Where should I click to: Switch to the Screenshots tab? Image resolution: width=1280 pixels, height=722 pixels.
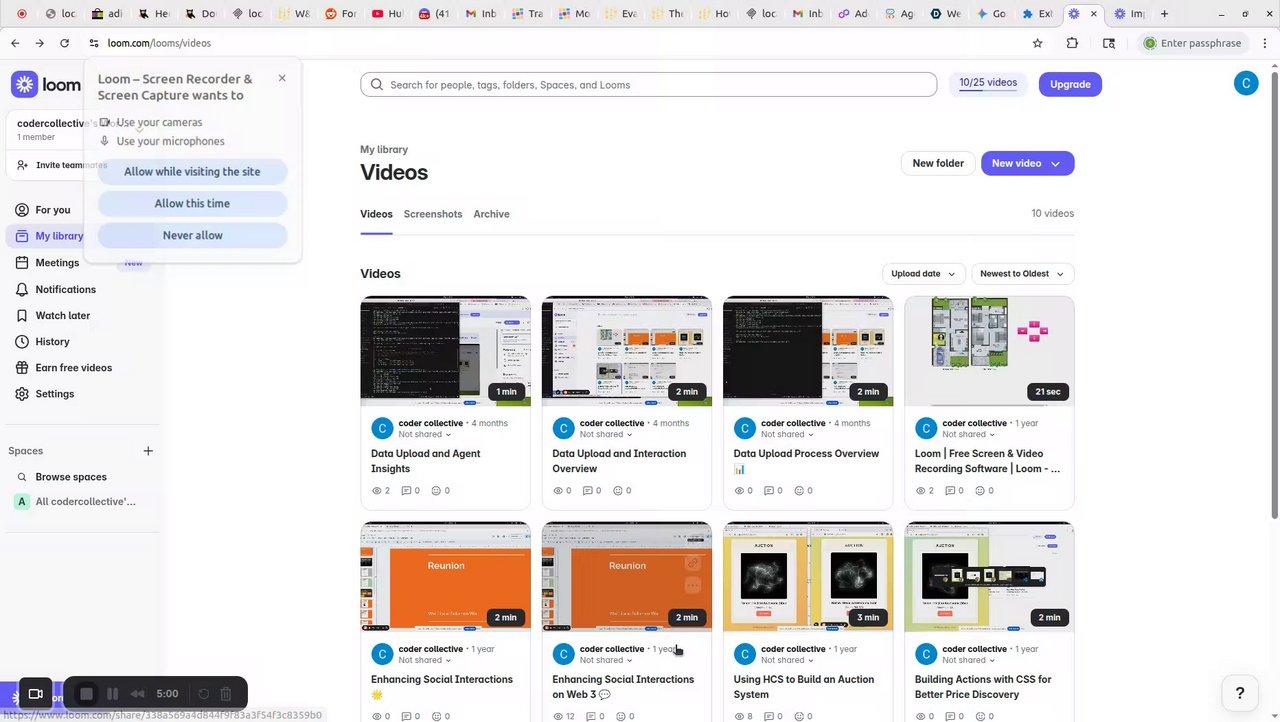pos(433,214)
